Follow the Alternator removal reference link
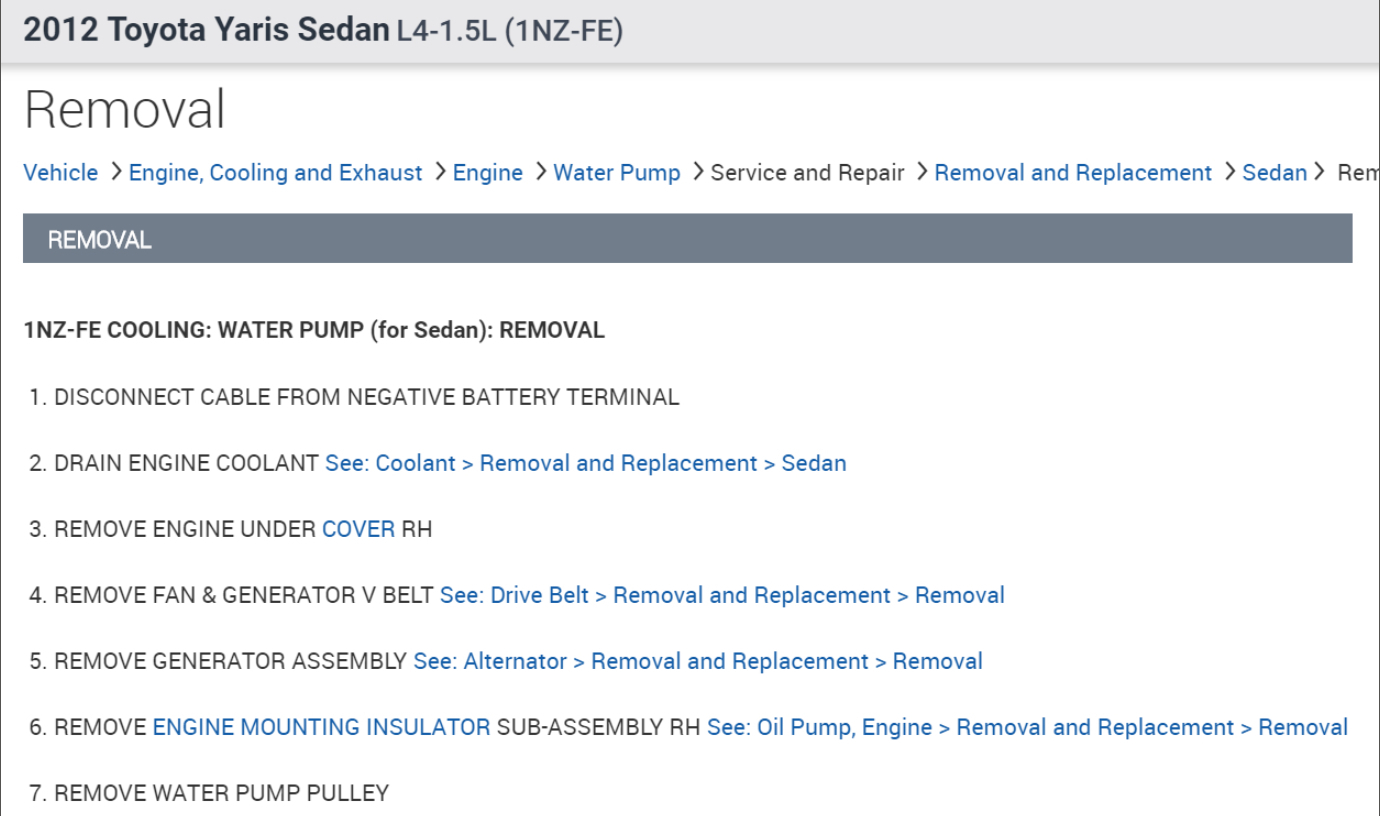The height and width of the screenshot is (816, 1380). click(x=697, y=661)
